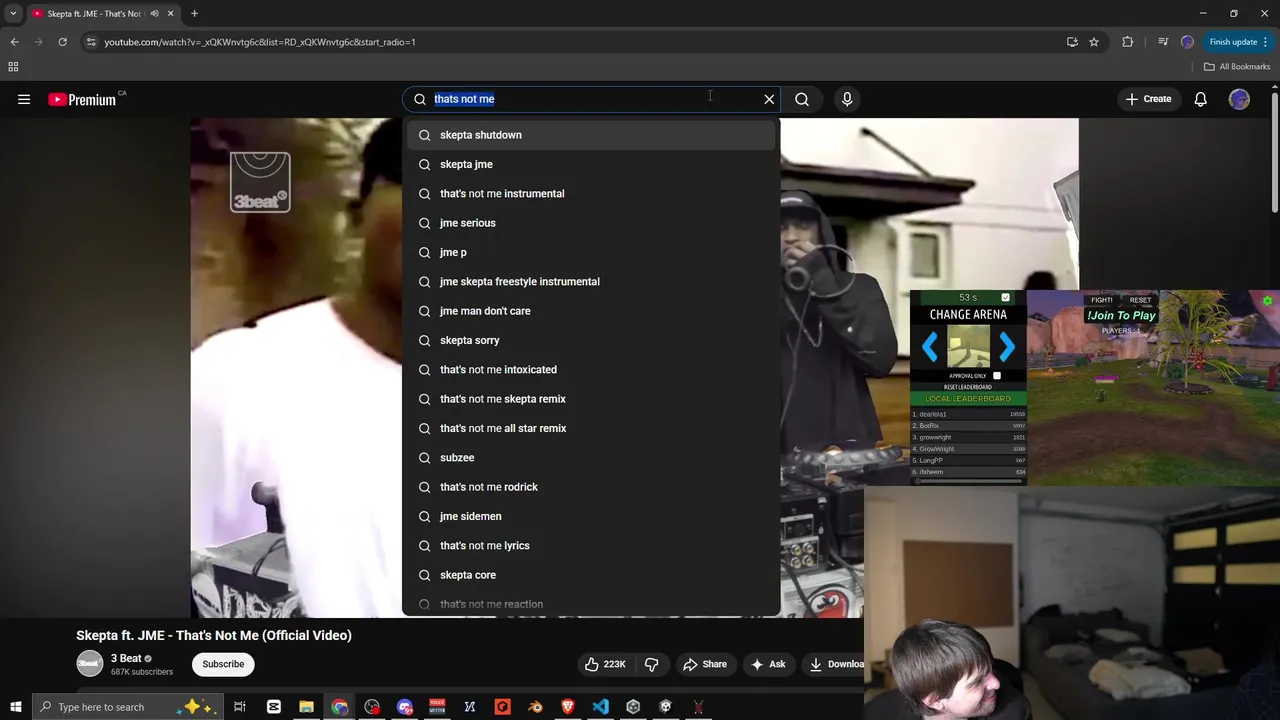Click RESET button in game overlay
The image size is (1280, 720).
click(x=1140, y=300)
